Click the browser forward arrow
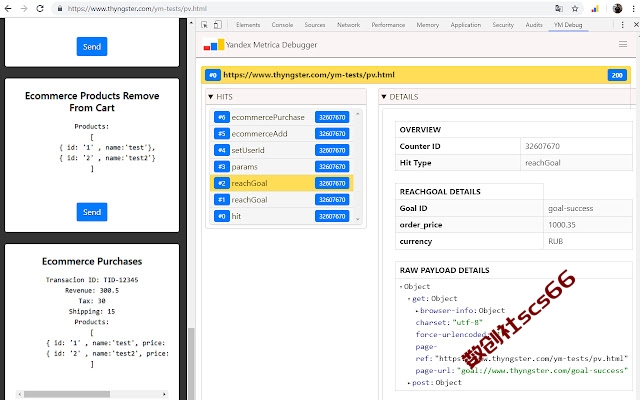The image size is (640, 400). [x=24, y=8]
